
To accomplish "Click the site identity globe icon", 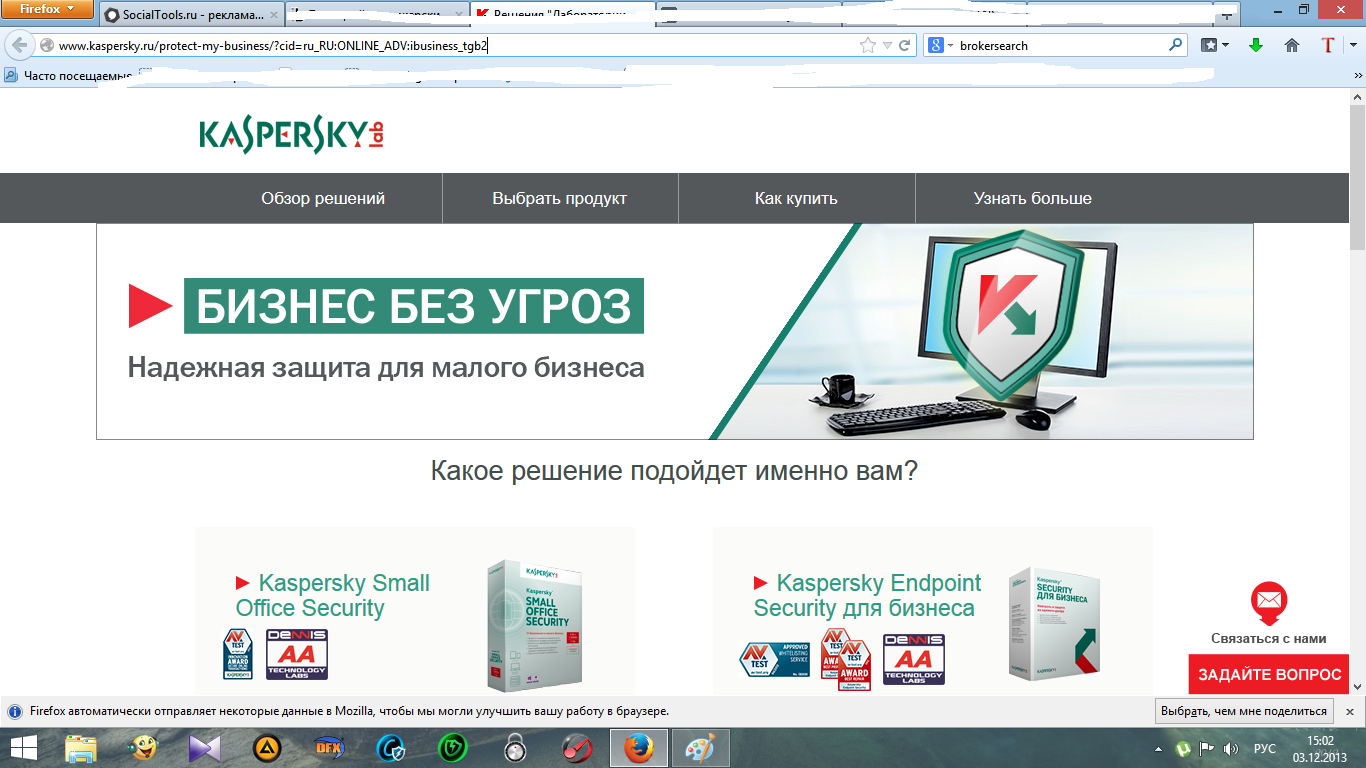I will pyautogui.click(x=47, y=45).
